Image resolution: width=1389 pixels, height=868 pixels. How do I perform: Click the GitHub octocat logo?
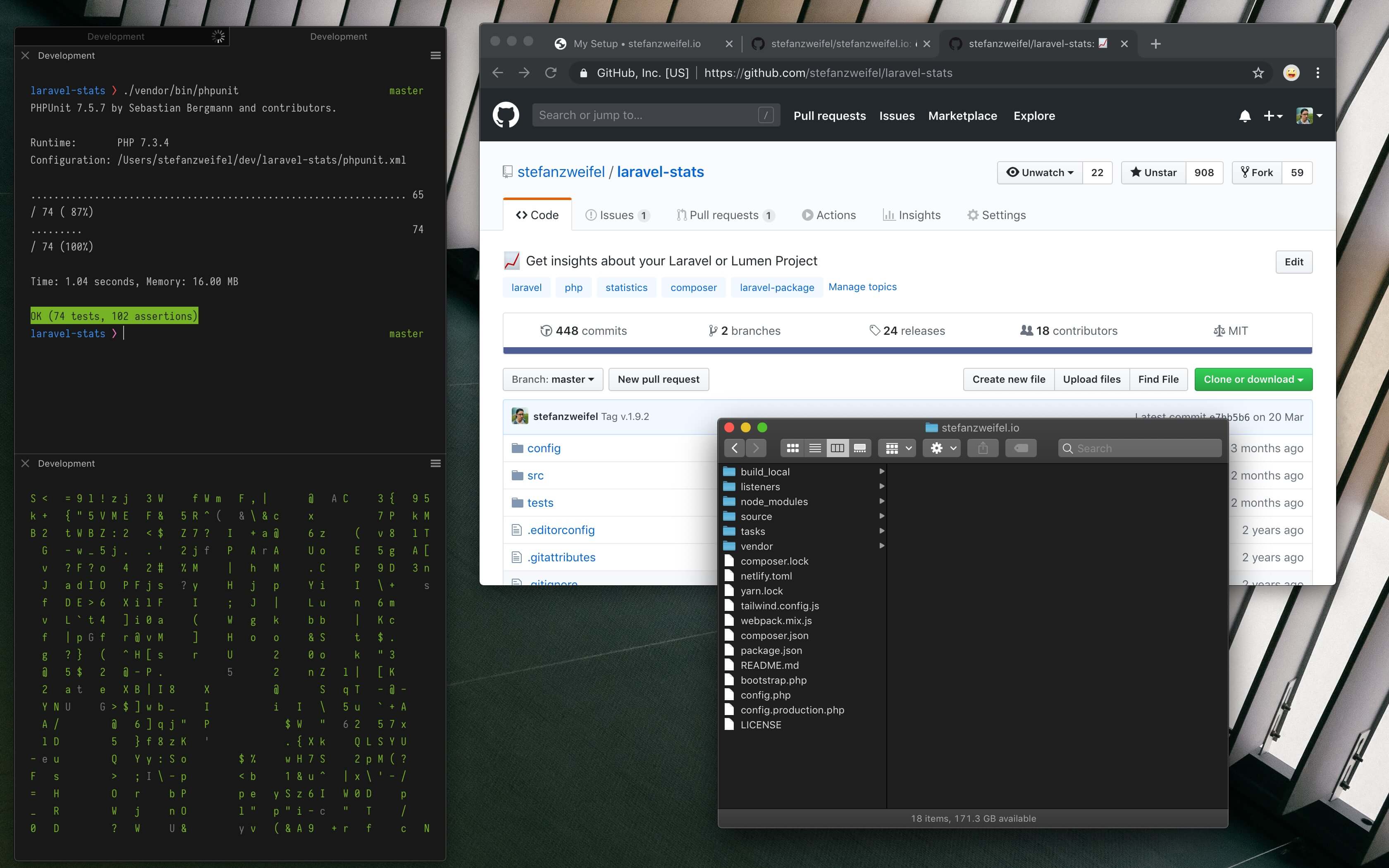point(506,115)
